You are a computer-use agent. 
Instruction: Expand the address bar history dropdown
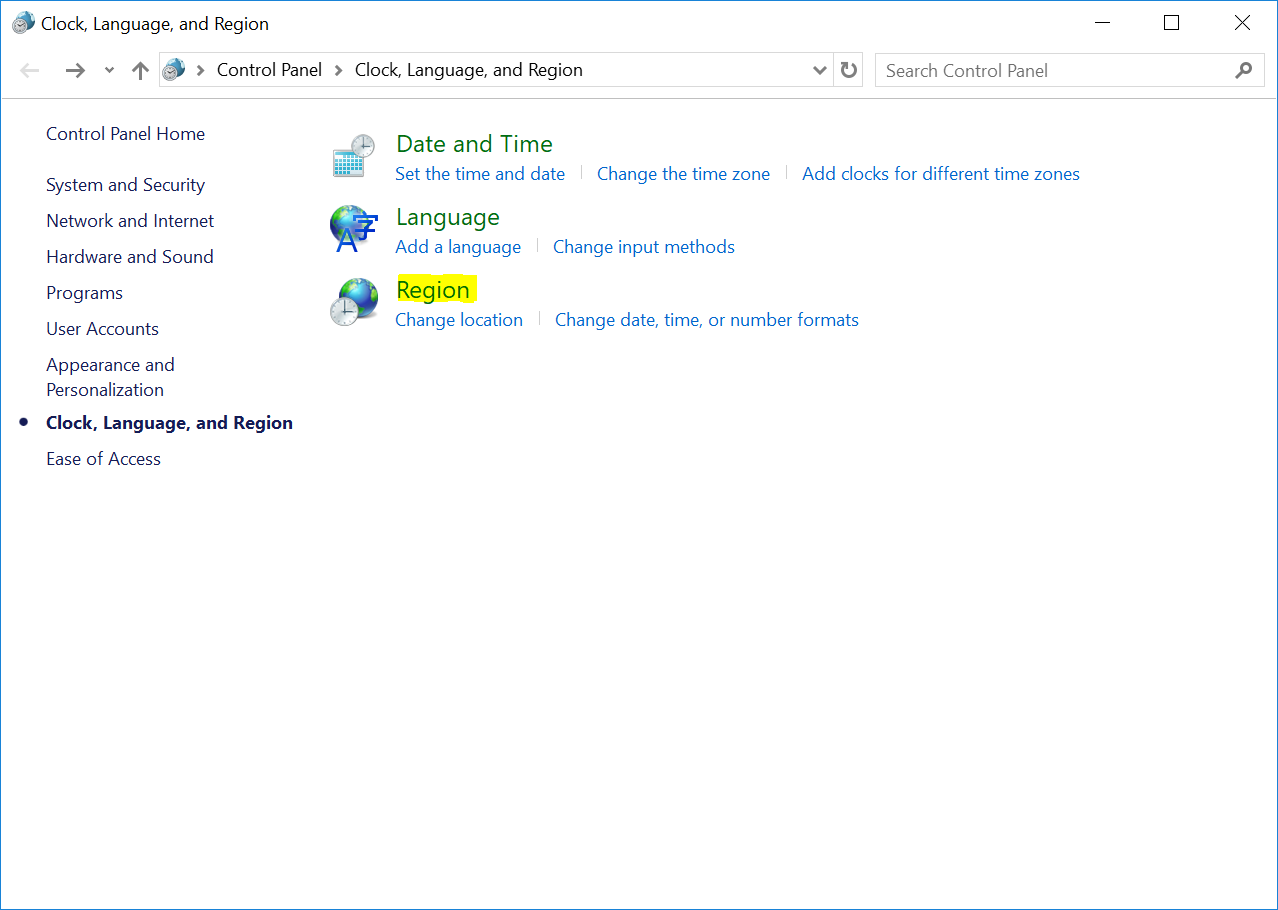[x=819, y=70]
